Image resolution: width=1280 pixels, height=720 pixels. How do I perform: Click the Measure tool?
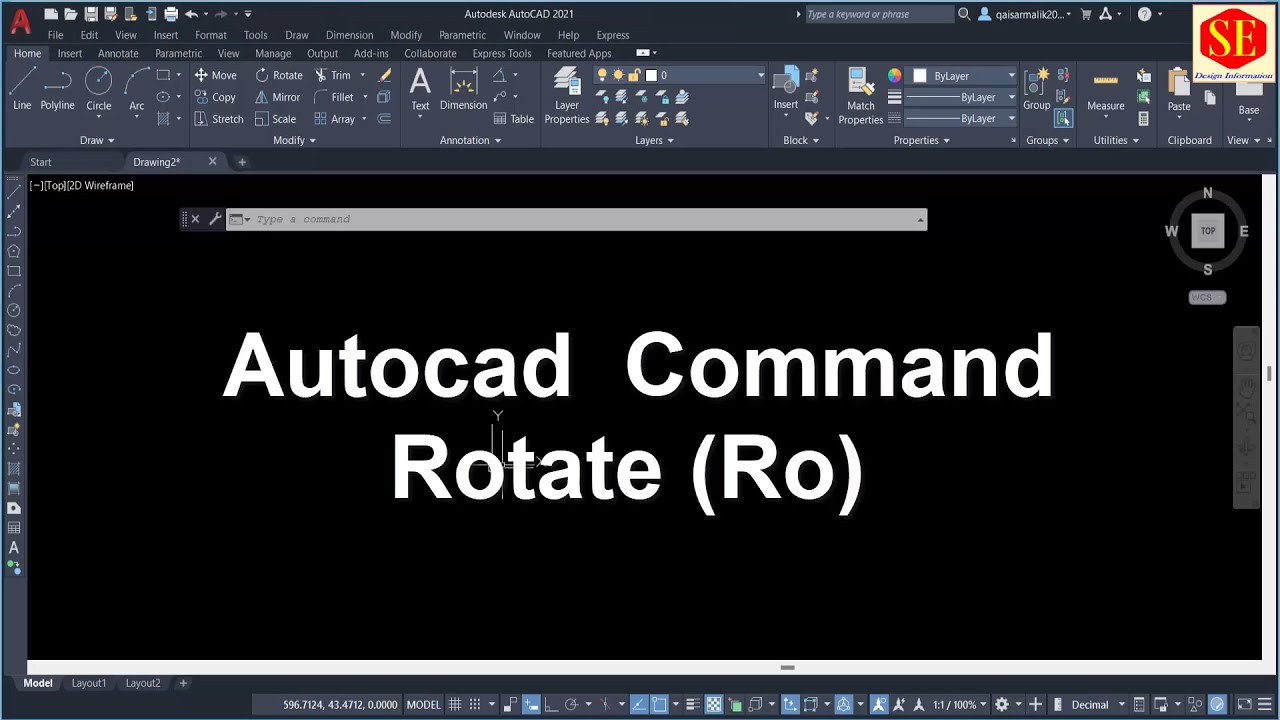[x=1105, y=88]
